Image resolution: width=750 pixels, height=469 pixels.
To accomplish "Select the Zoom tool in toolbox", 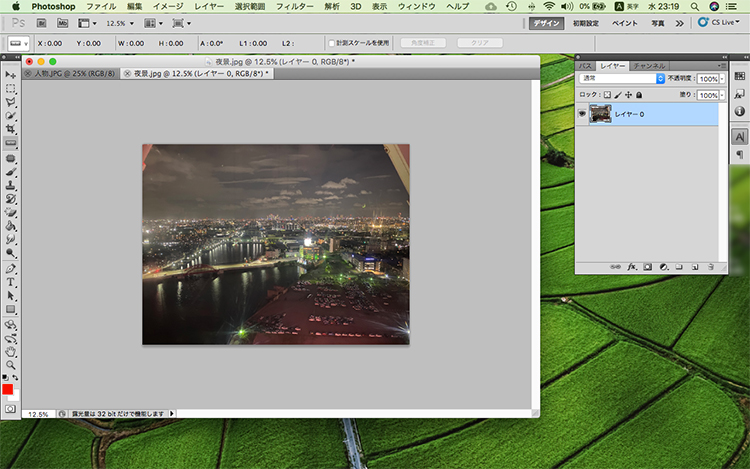I will point(11,365).
